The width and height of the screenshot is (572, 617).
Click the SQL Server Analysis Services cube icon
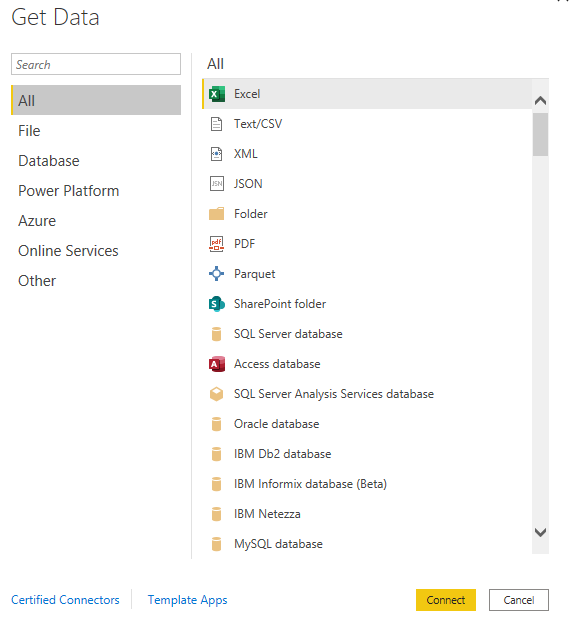tap(216, 394)
